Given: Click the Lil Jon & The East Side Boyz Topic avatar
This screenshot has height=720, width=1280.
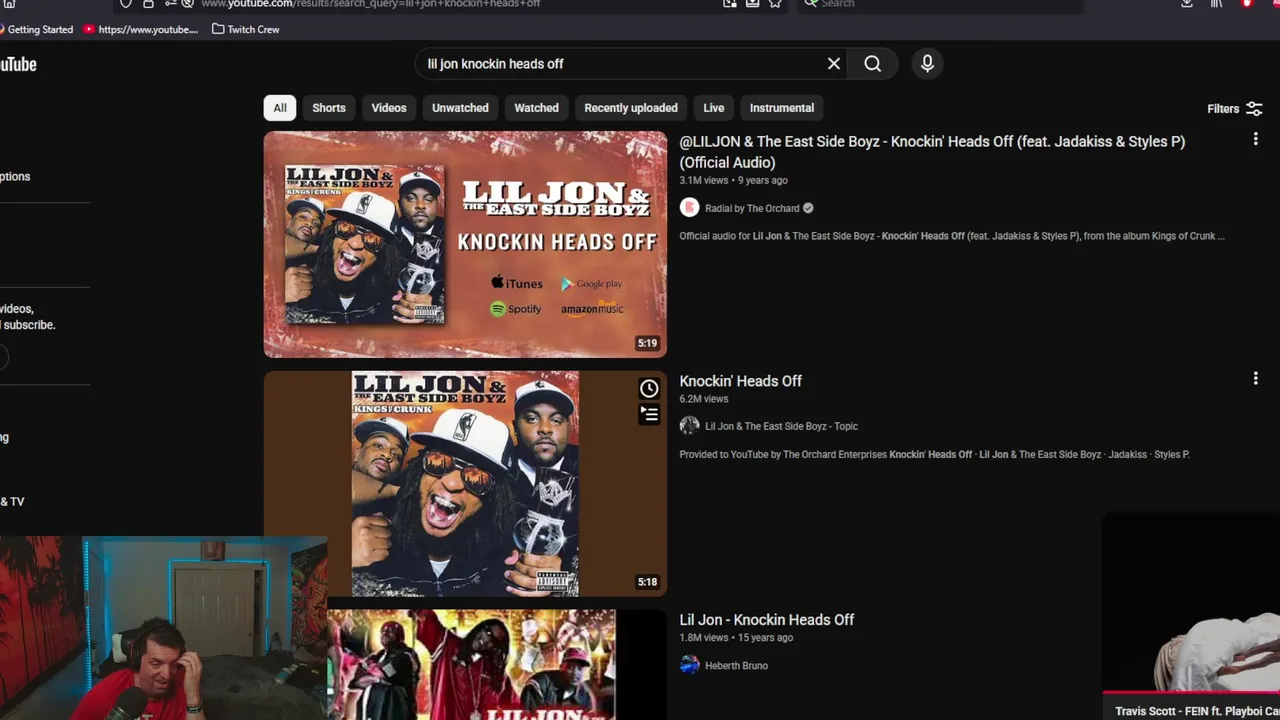Looking at the screenshot, I should click(689, 426).
